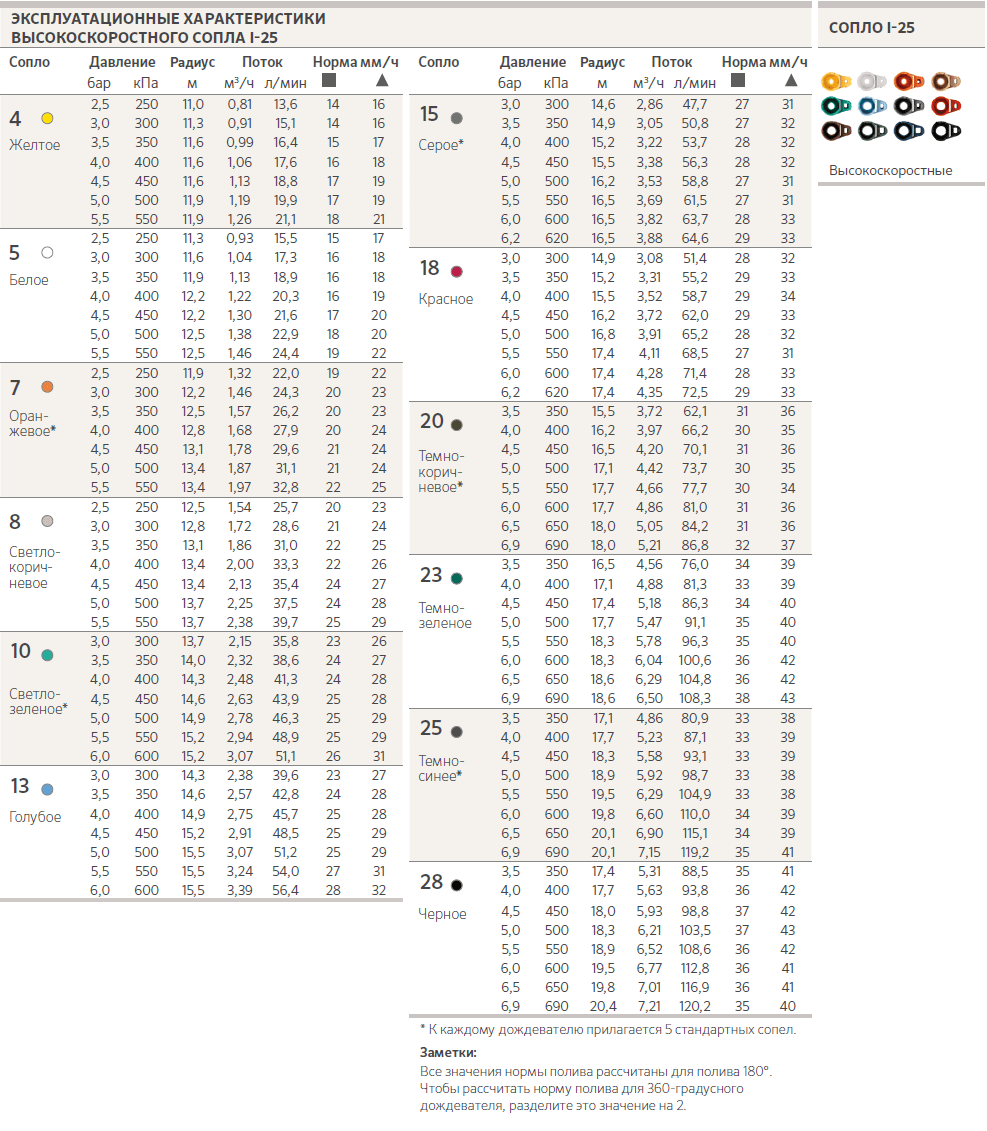Click the dark green nozzle image

coord(872,131)
